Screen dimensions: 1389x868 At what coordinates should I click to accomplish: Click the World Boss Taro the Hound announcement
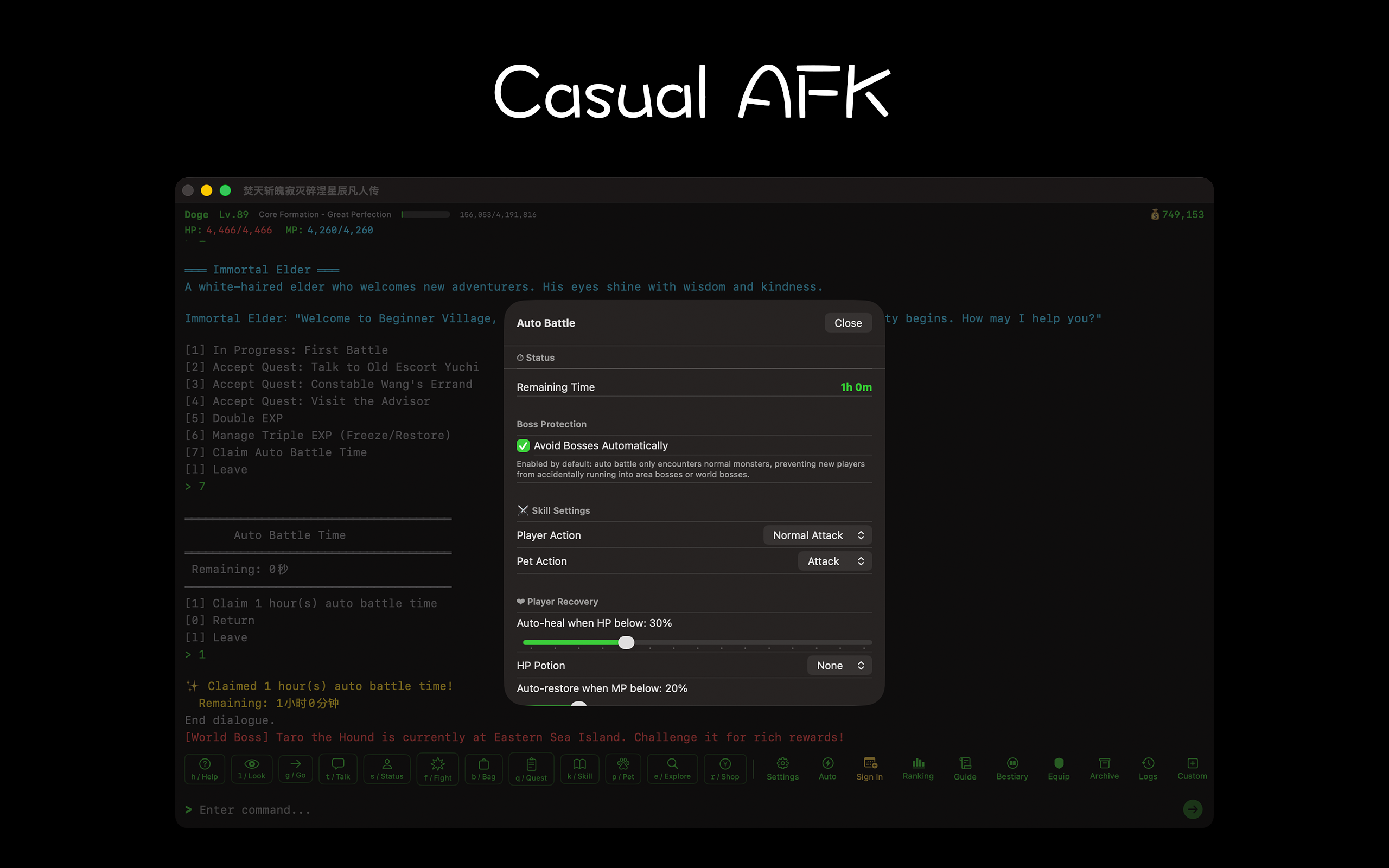point(514,737)
